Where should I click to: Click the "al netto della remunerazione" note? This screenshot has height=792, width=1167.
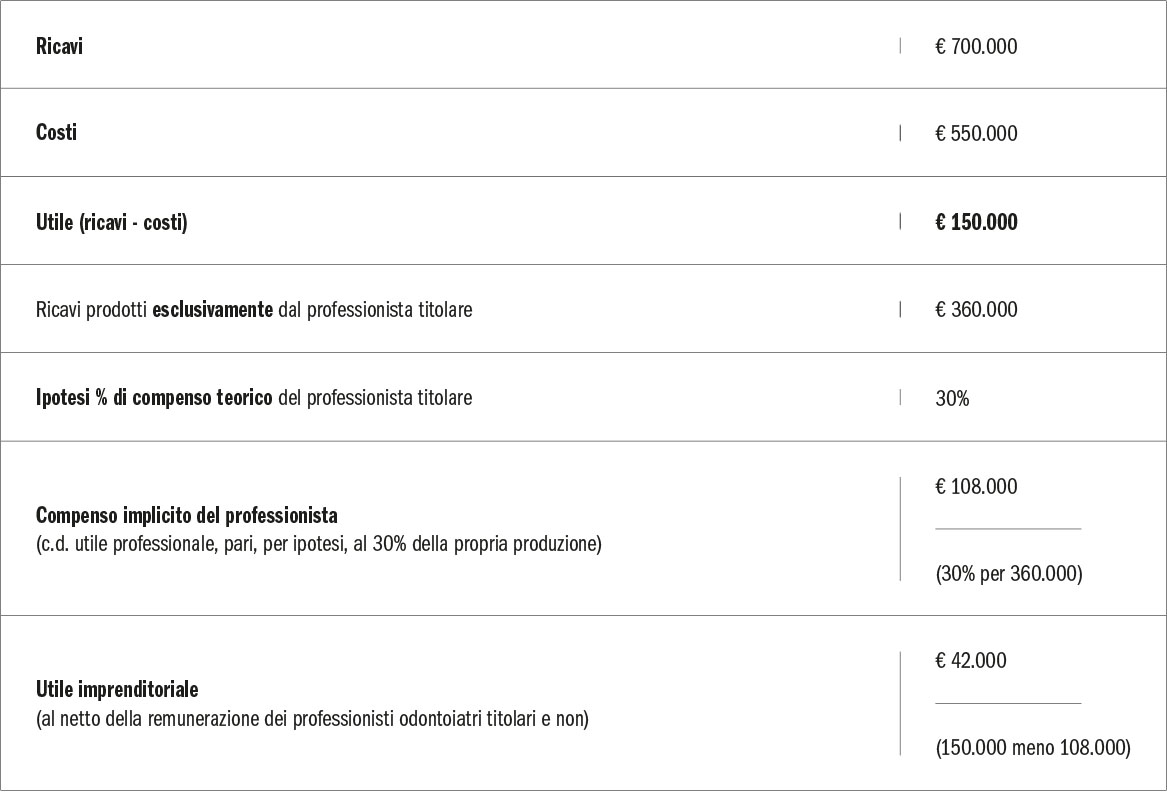pyautogui.click(x=312, y=719)
